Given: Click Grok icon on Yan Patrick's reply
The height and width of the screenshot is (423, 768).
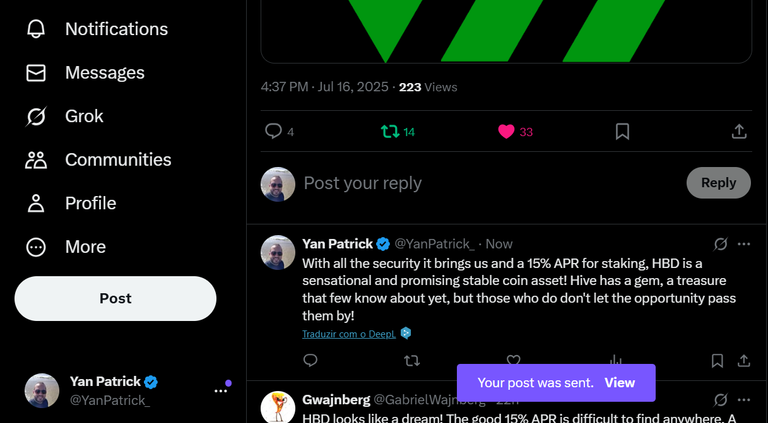Looking at the screenshot, I should (720, 244).
